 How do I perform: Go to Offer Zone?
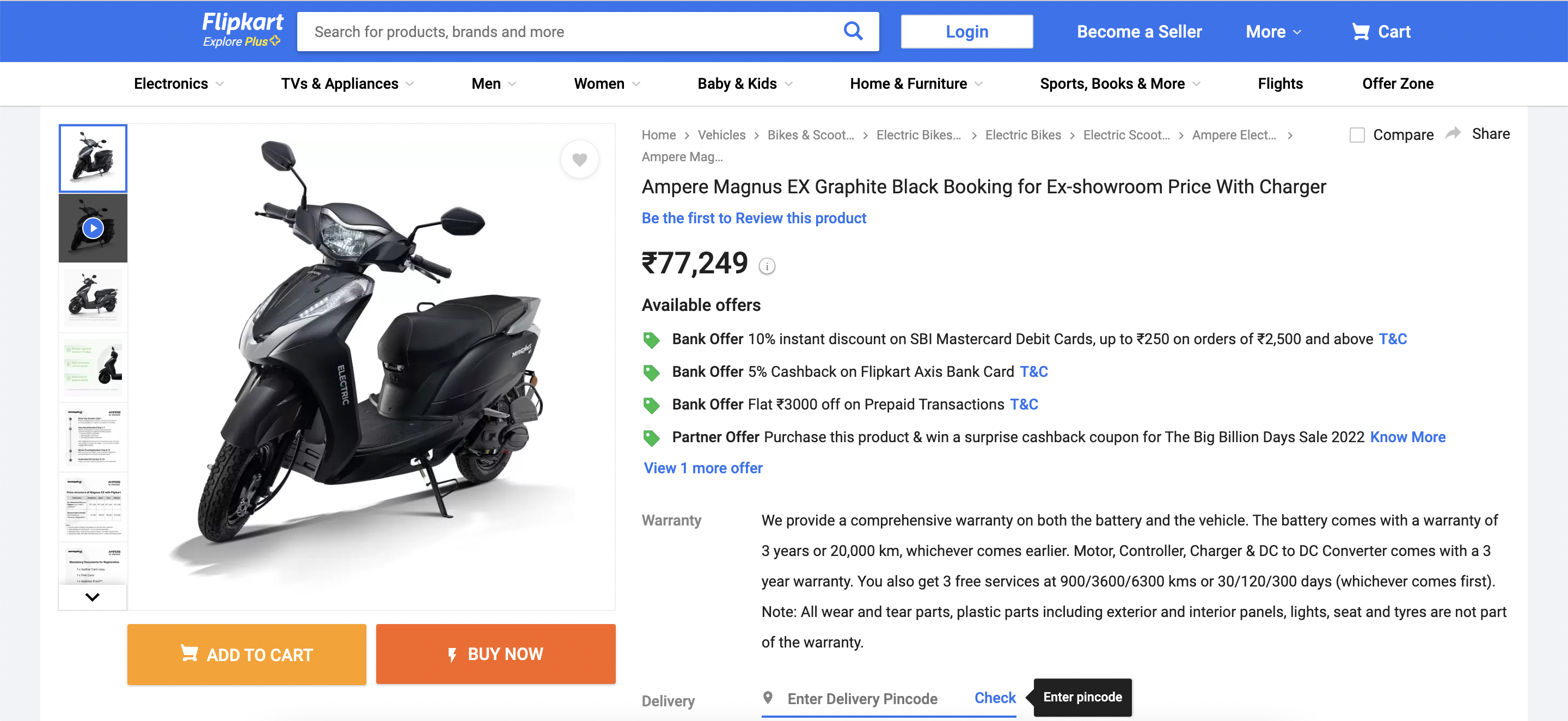coord(1398,84)
